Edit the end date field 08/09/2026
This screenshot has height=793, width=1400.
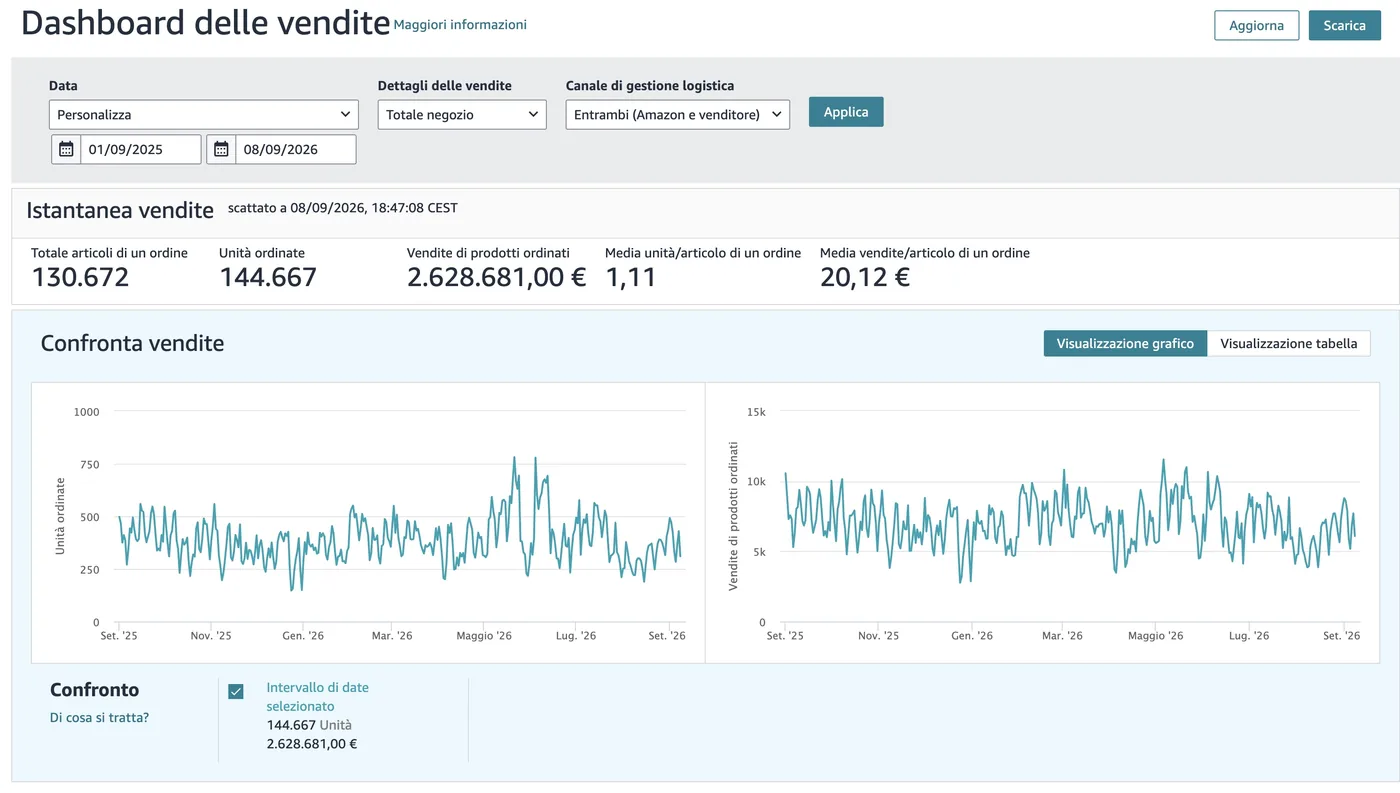coord(295,149)
